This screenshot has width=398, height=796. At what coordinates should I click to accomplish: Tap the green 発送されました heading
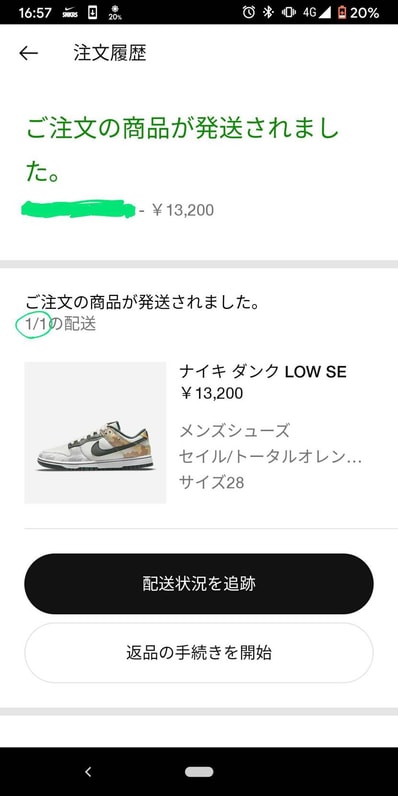pyautogui.click(x=183, y=151)
